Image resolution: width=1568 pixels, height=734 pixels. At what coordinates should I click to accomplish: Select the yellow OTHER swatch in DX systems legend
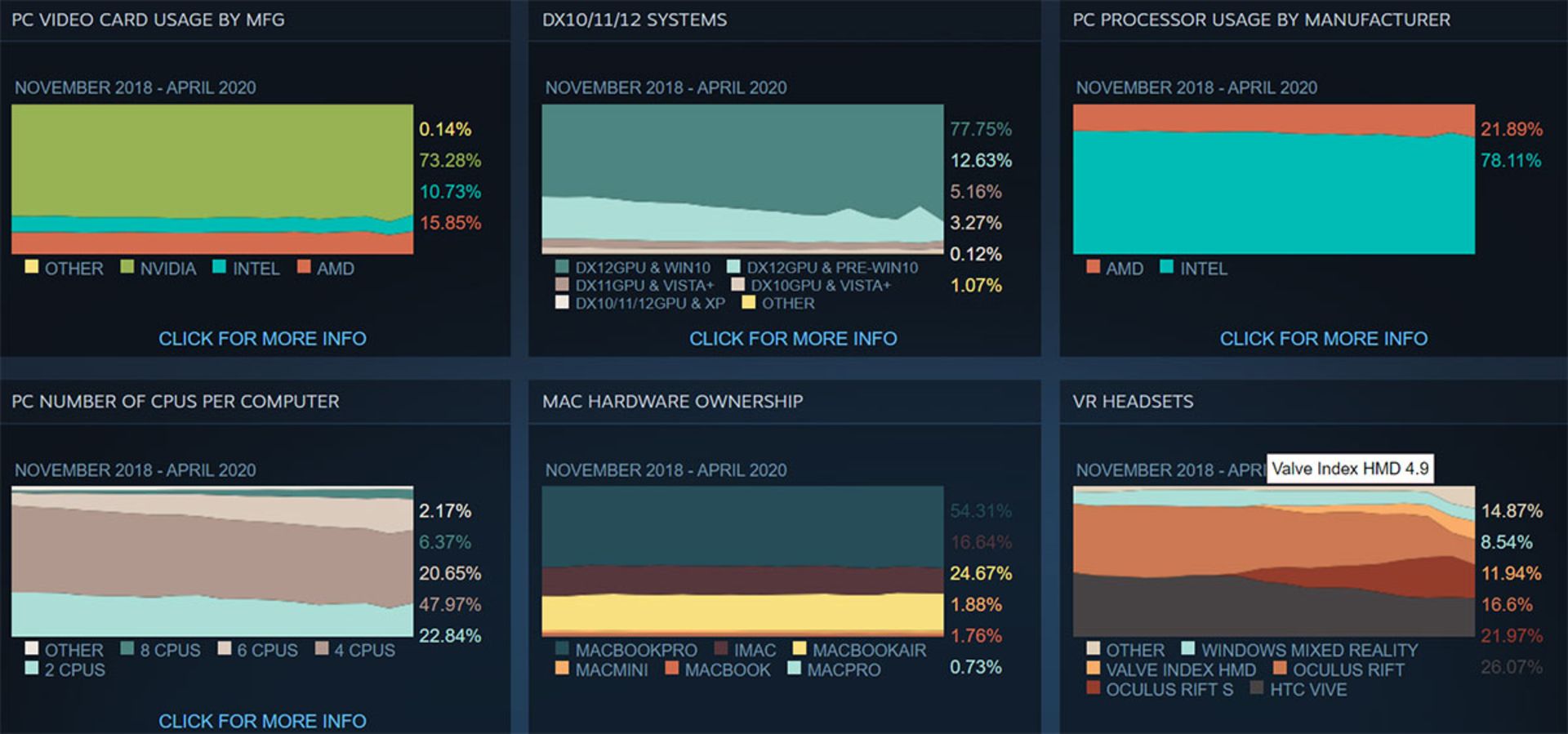click(748, 303)
